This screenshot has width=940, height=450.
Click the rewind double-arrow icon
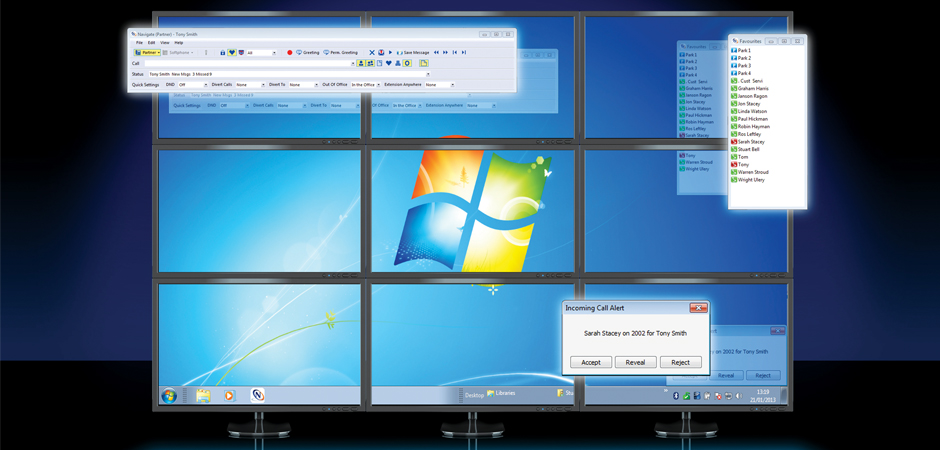436,52
